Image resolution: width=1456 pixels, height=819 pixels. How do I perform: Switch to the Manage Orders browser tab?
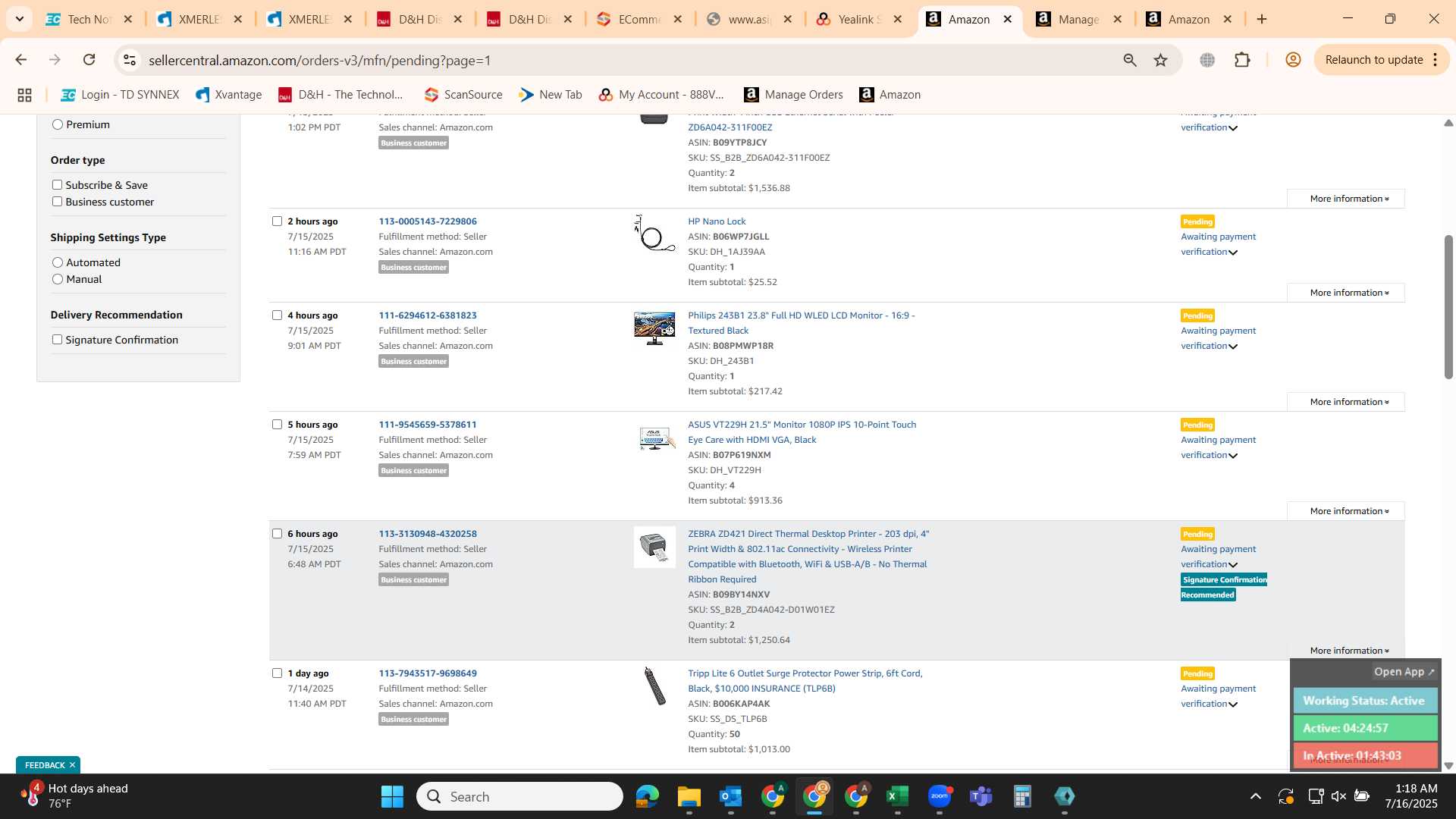(1077, 19)
